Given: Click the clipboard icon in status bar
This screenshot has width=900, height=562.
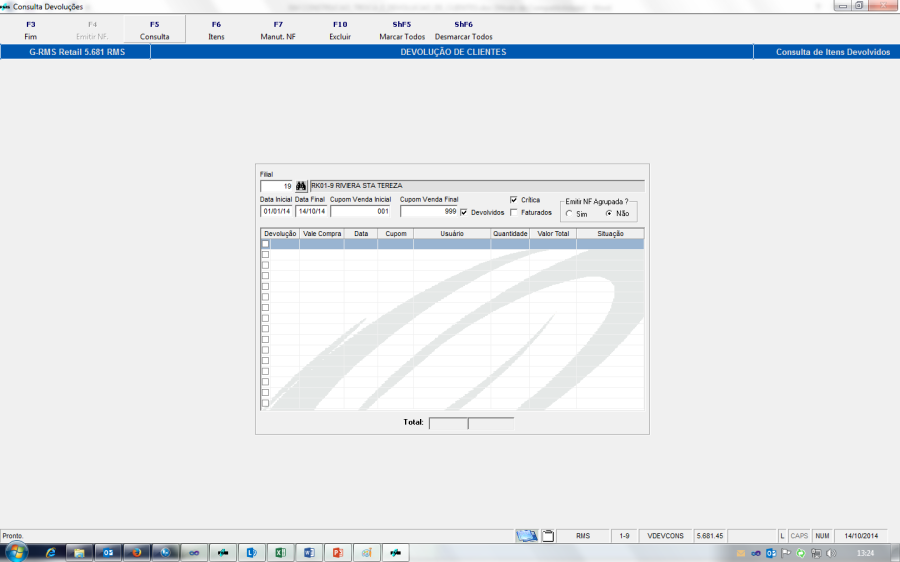Looking at the screenshot, I should 548,536.
